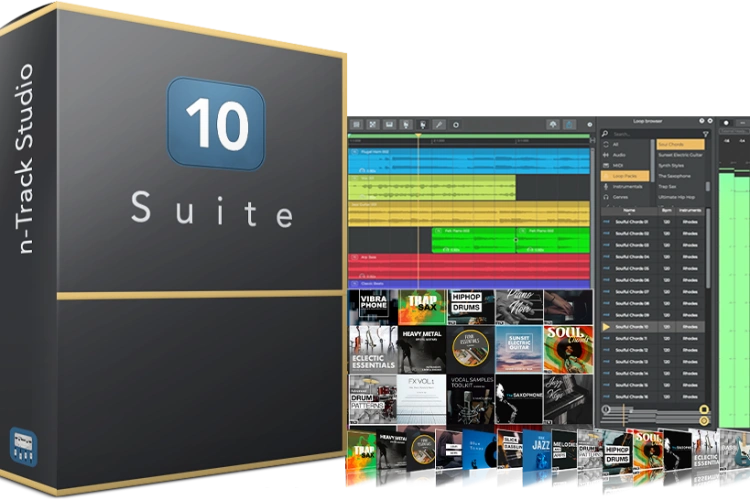Select the Soulful Chords 03 loop row
The image size is (750, 500).
coord(652,245)
